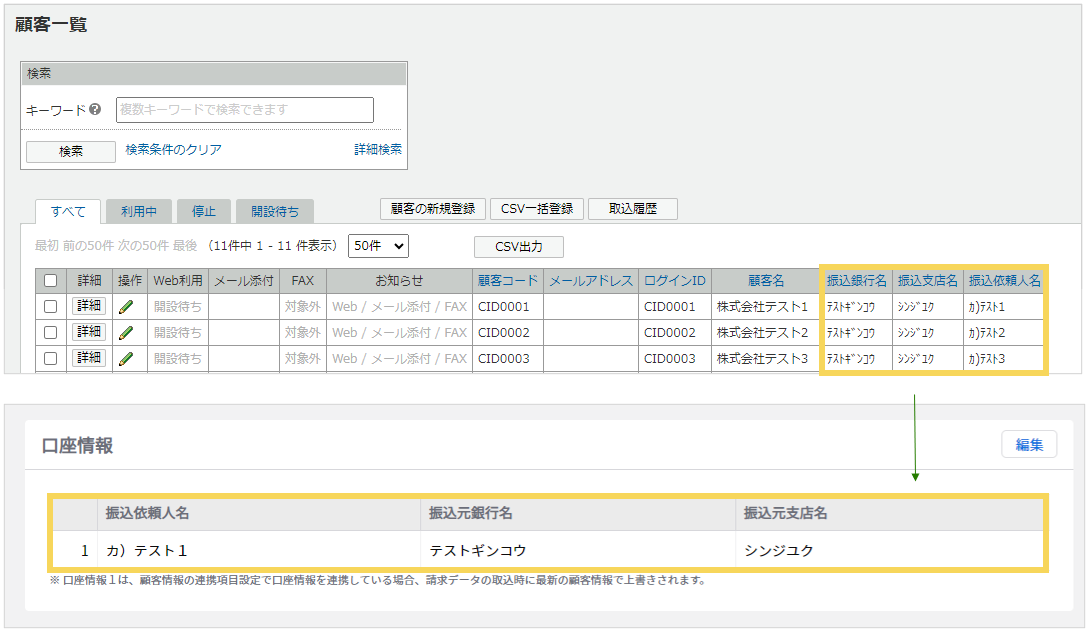The width and height of the screenshot is (1089, 631).
Task: Select the 開設待ち tab
Action: coord(275,212)
